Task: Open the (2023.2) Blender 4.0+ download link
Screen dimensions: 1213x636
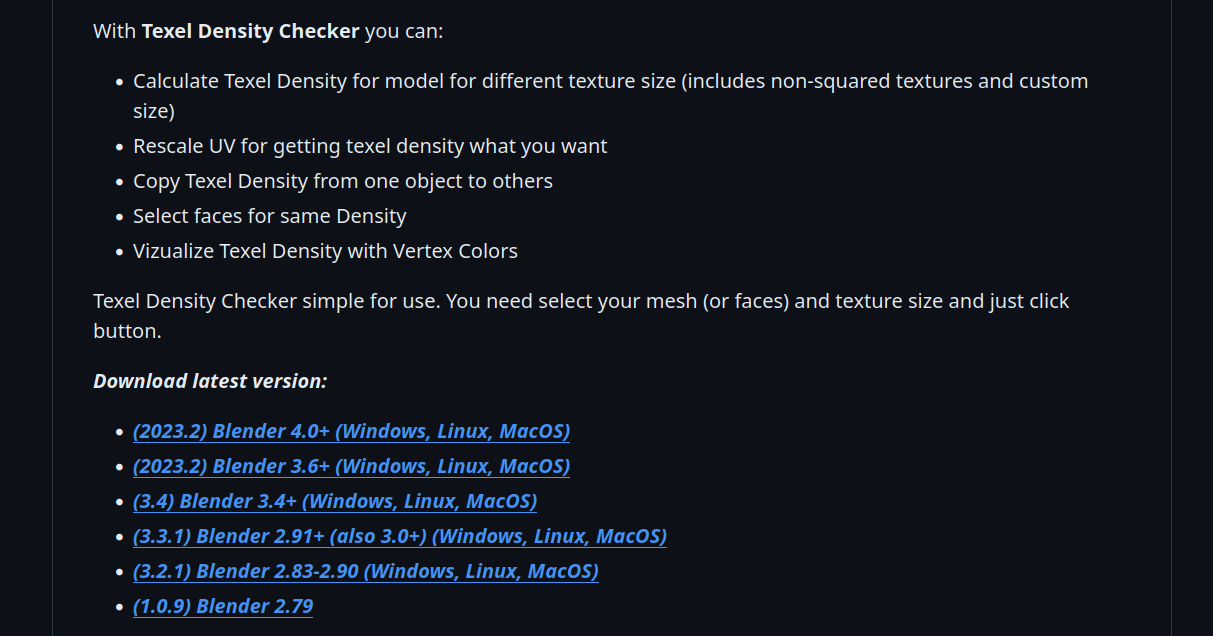Action: pos(351,432)
